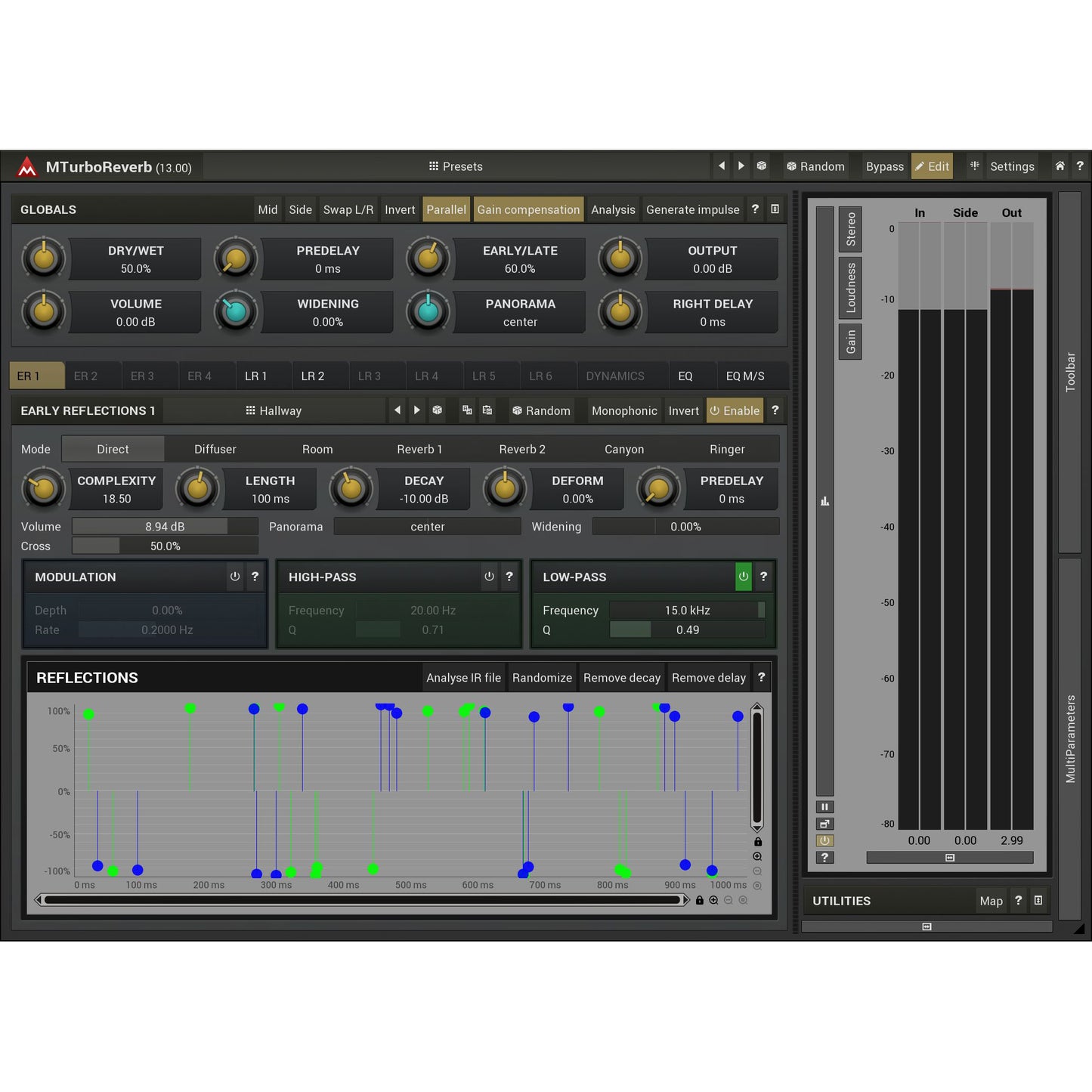Click the Generate impulse button
Screen dimensions: 1092x1092
point(692,209)
